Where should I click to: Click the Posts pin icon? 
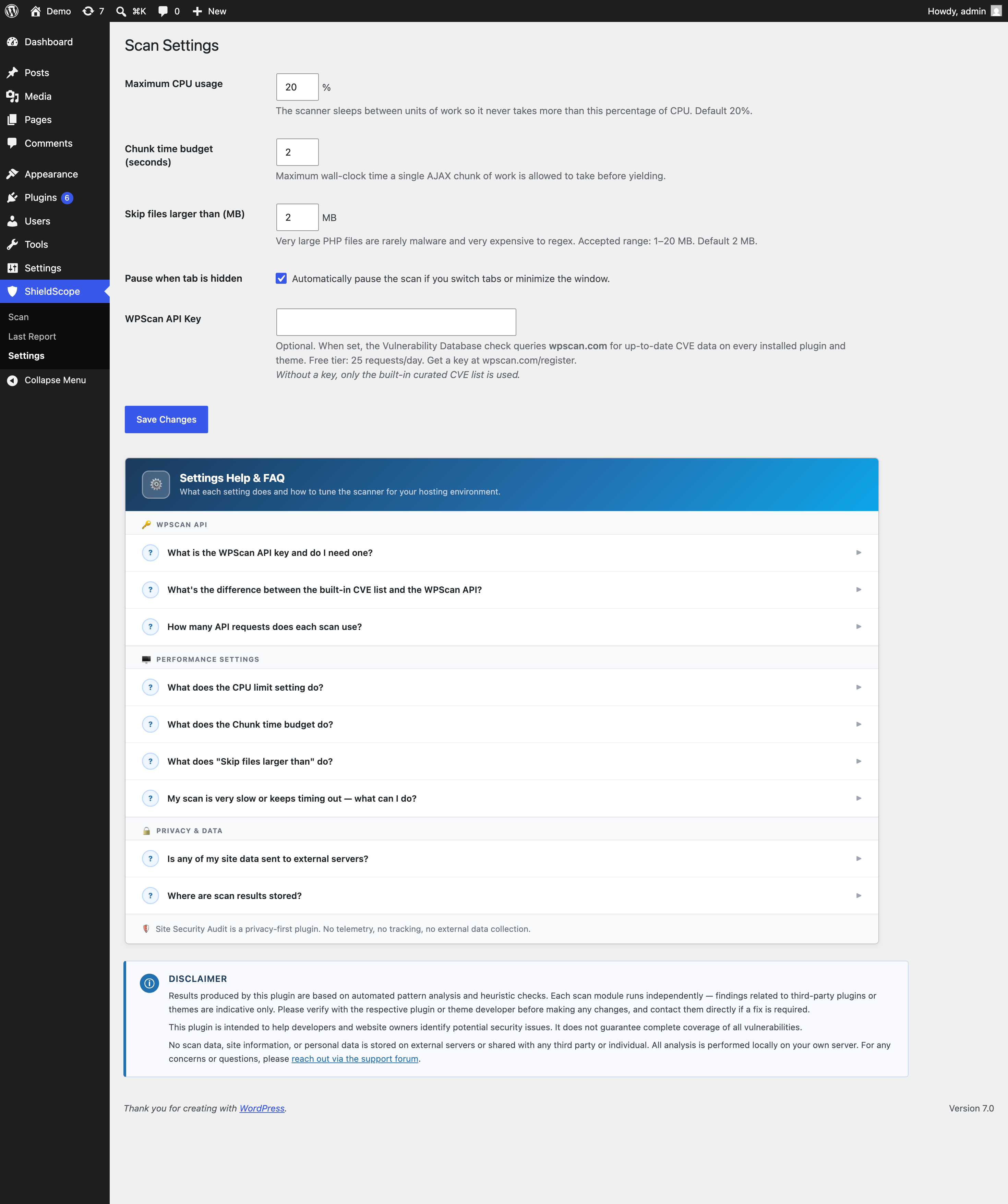[x=12, y=73]
